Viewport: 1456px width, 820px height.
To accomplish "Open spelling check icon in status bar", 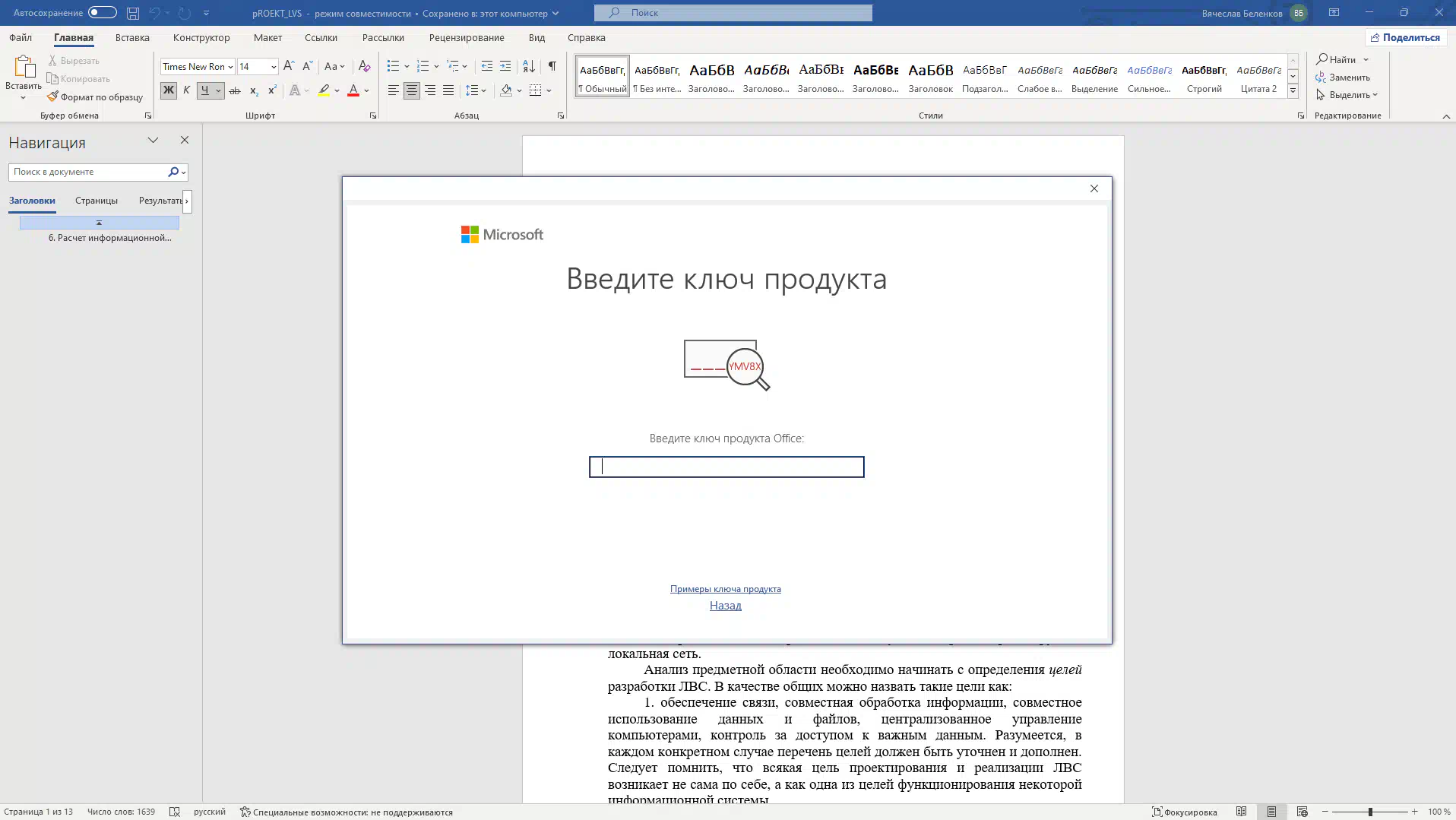I will (175, 812).
